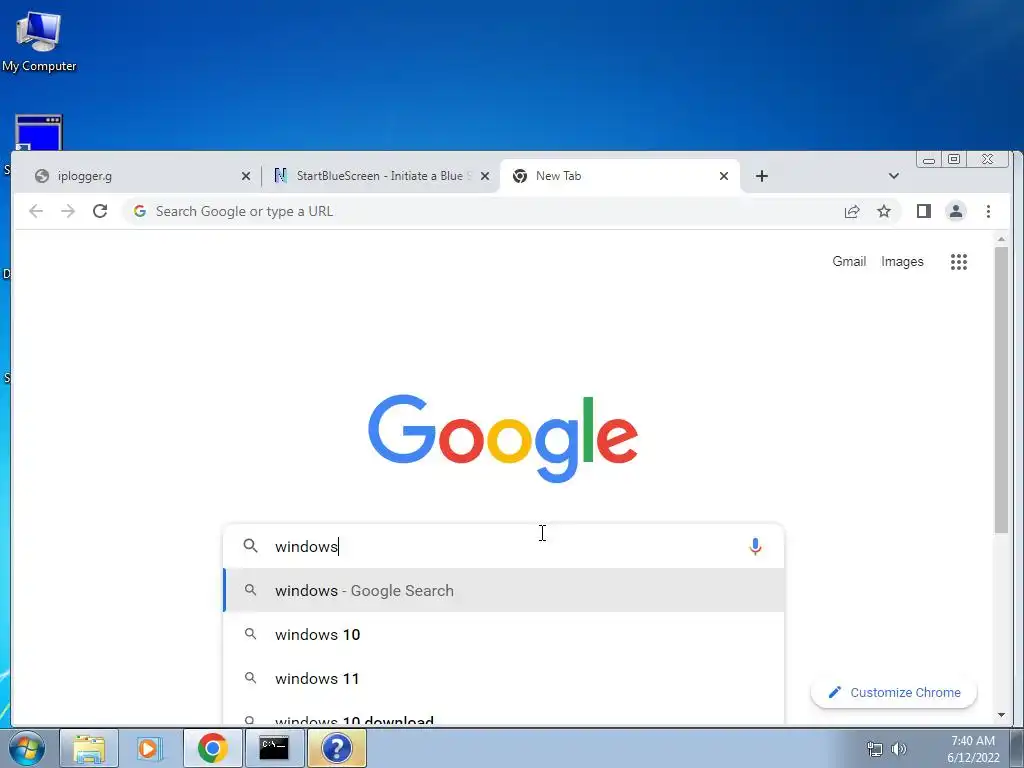Close the iplogger.g tab

click(x=246, y=176)
